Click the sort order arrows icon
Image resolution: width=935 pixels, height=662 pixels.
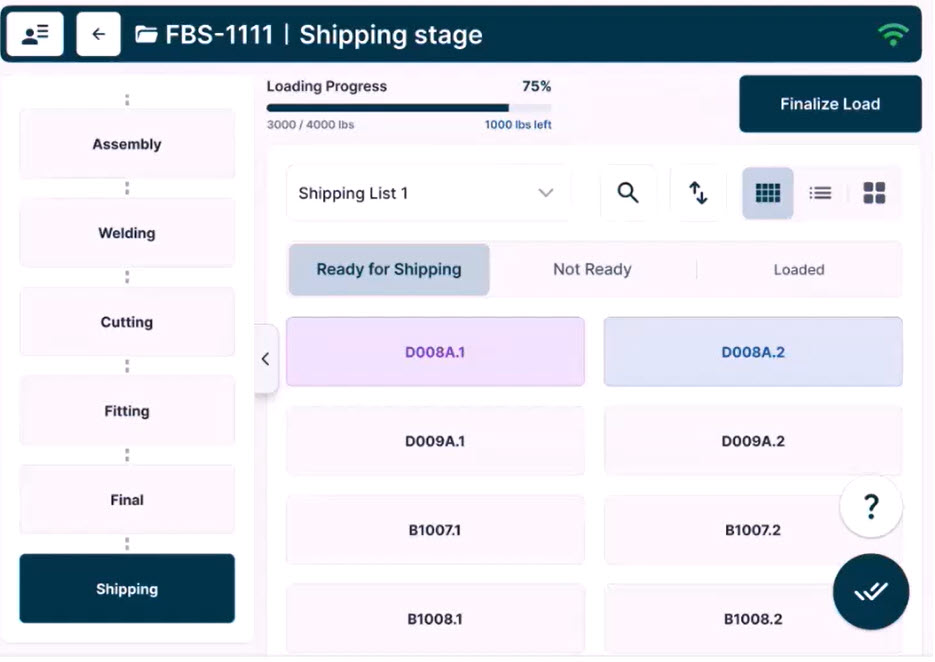tap(698, 193)
